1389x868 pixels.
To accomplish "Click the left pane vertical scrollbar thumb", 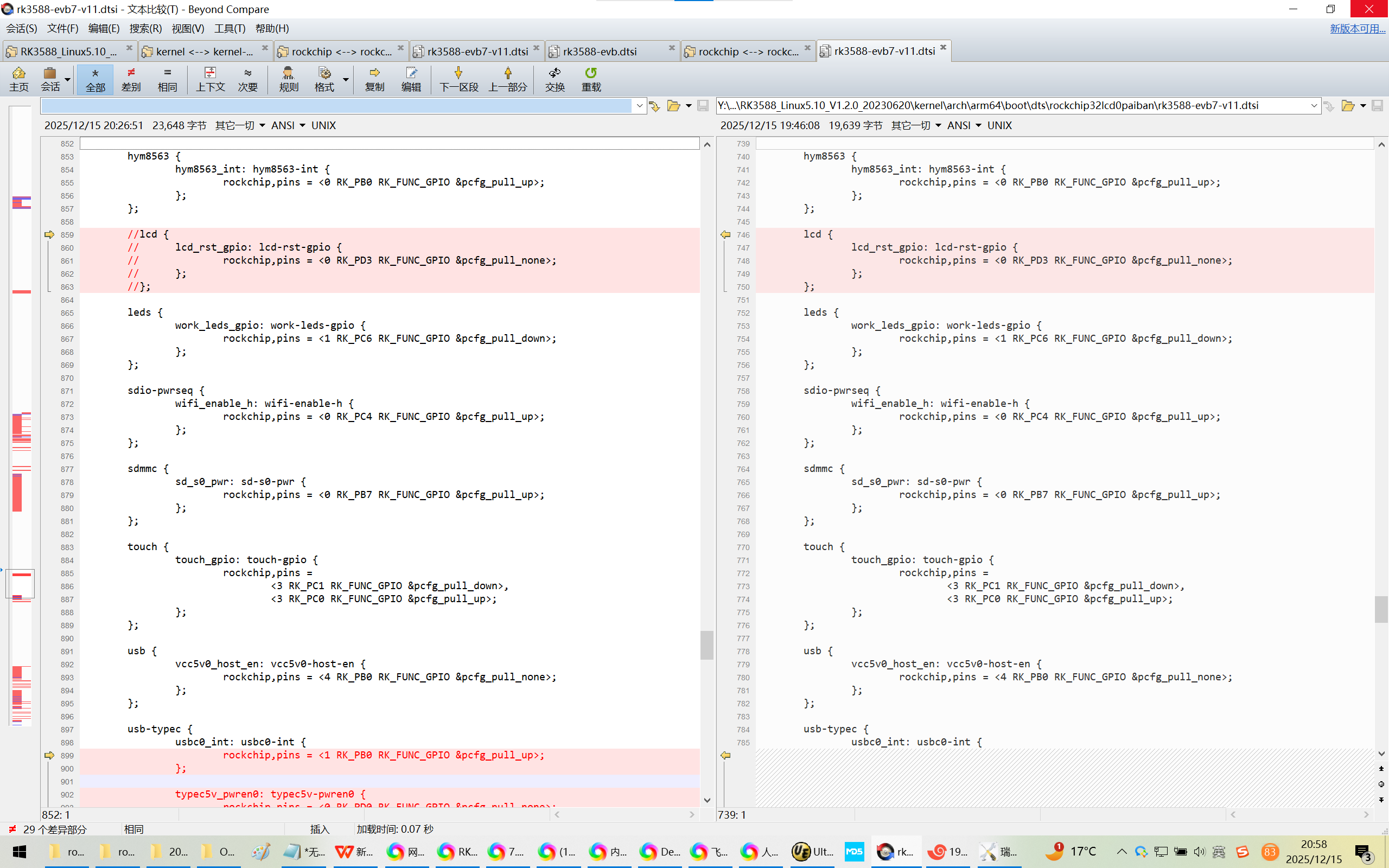I will tap(706, 644).
